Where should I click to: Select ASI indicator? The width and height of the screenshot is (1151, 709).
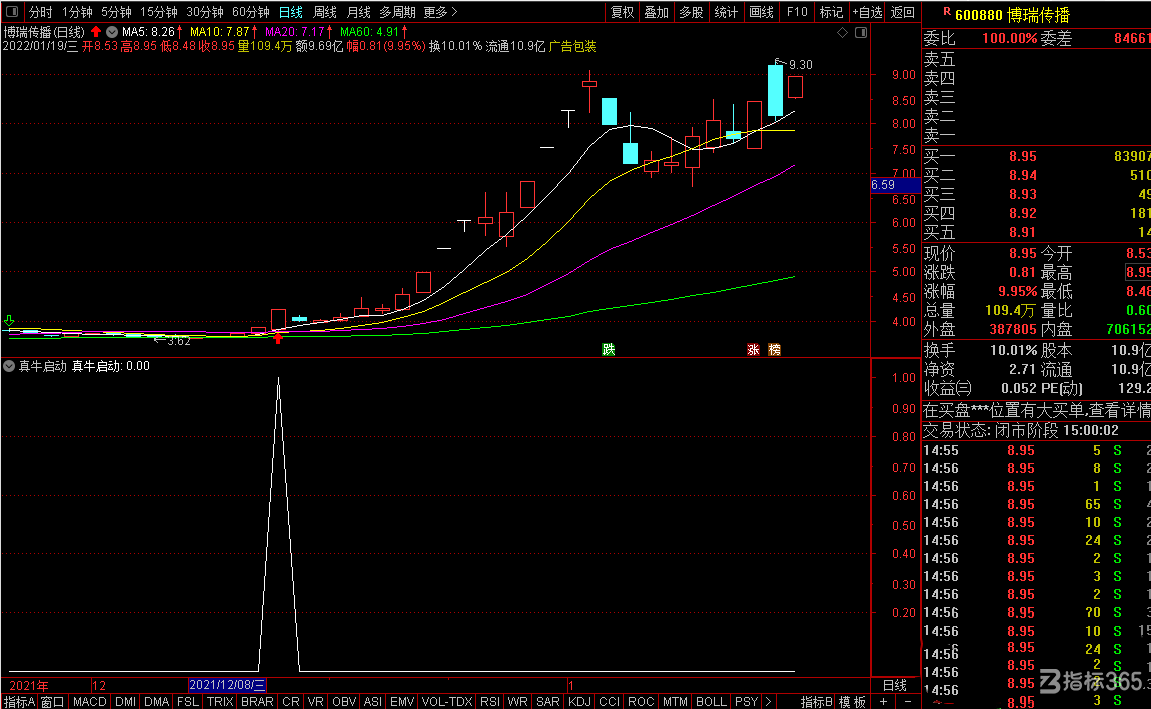[x=372, y=702]
